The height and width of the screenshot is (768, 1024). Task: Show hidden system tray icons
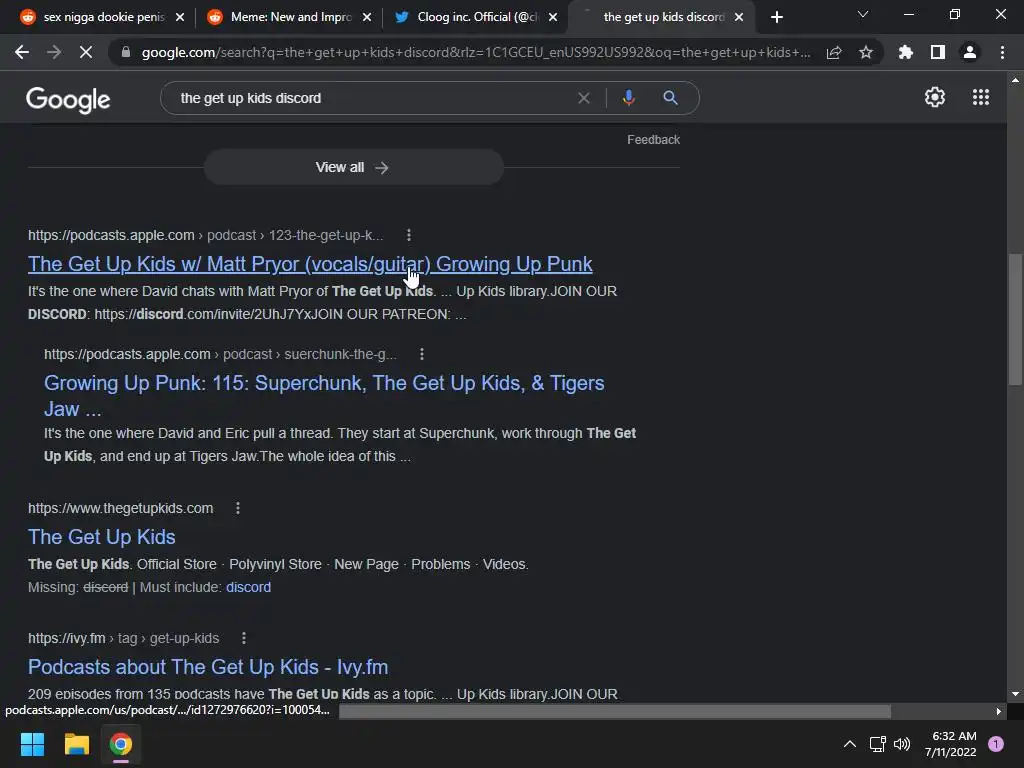point(850,744)
